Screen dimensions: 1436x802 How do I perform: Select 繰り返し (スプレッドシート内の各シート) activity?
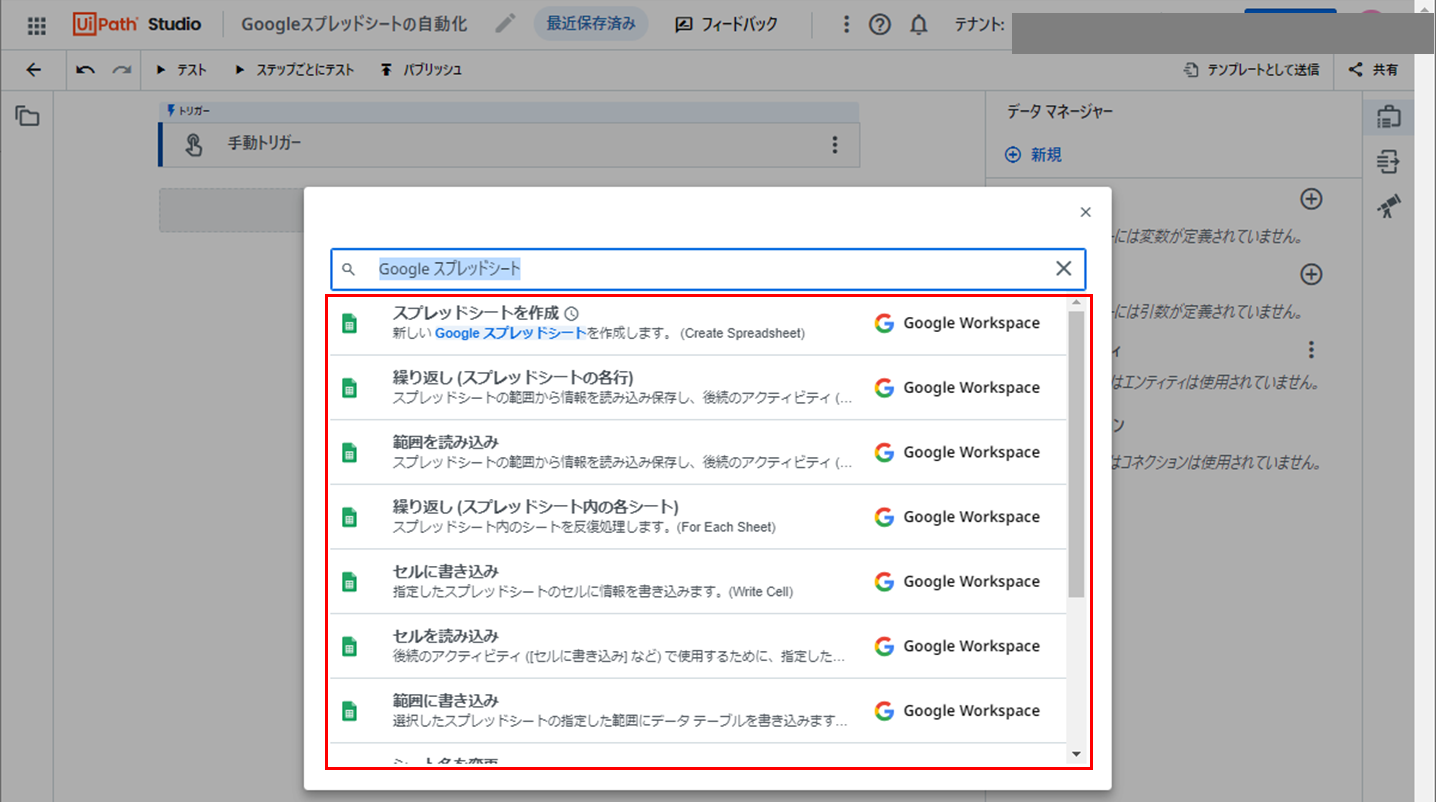[698, 517]
